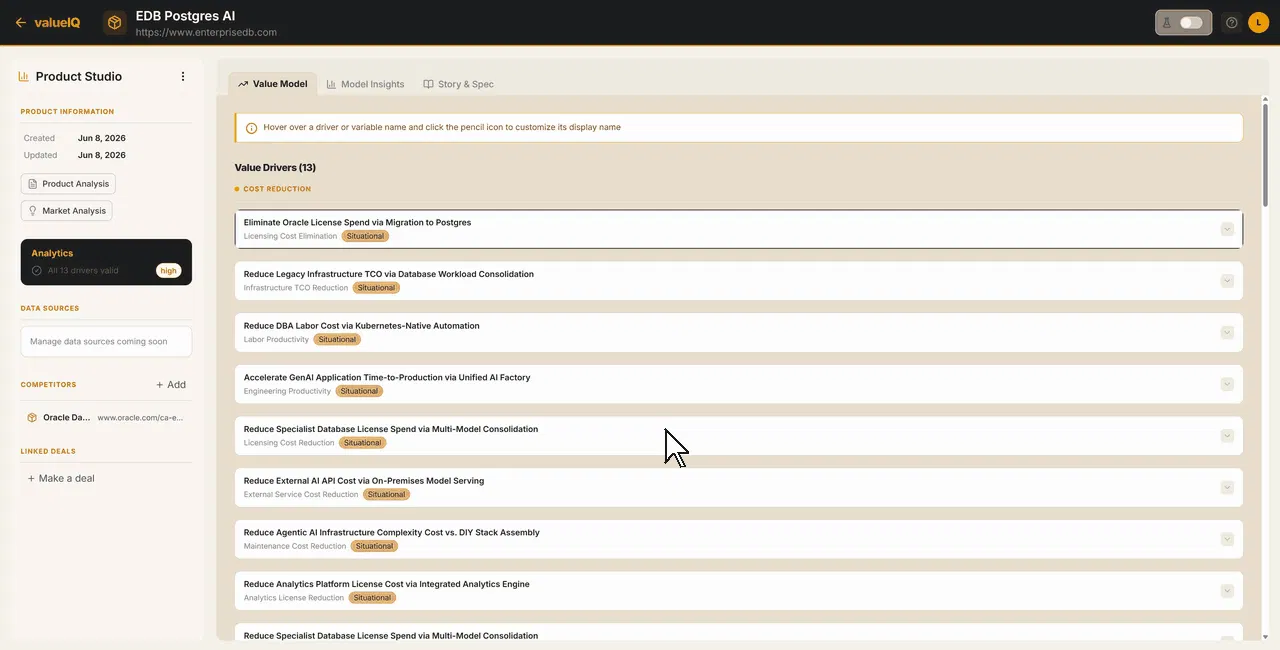1280x650 pixels.
Task: Click Make a deal
Action: click(x=61, y=478)
